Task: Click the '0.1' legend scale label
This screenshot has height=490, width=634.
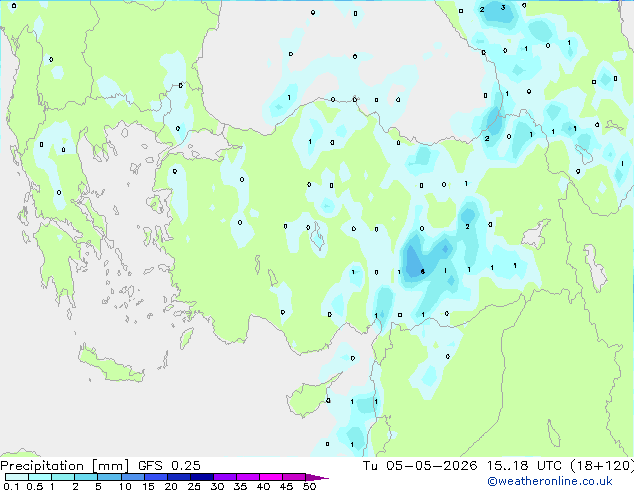Action: tap(11, 486)
